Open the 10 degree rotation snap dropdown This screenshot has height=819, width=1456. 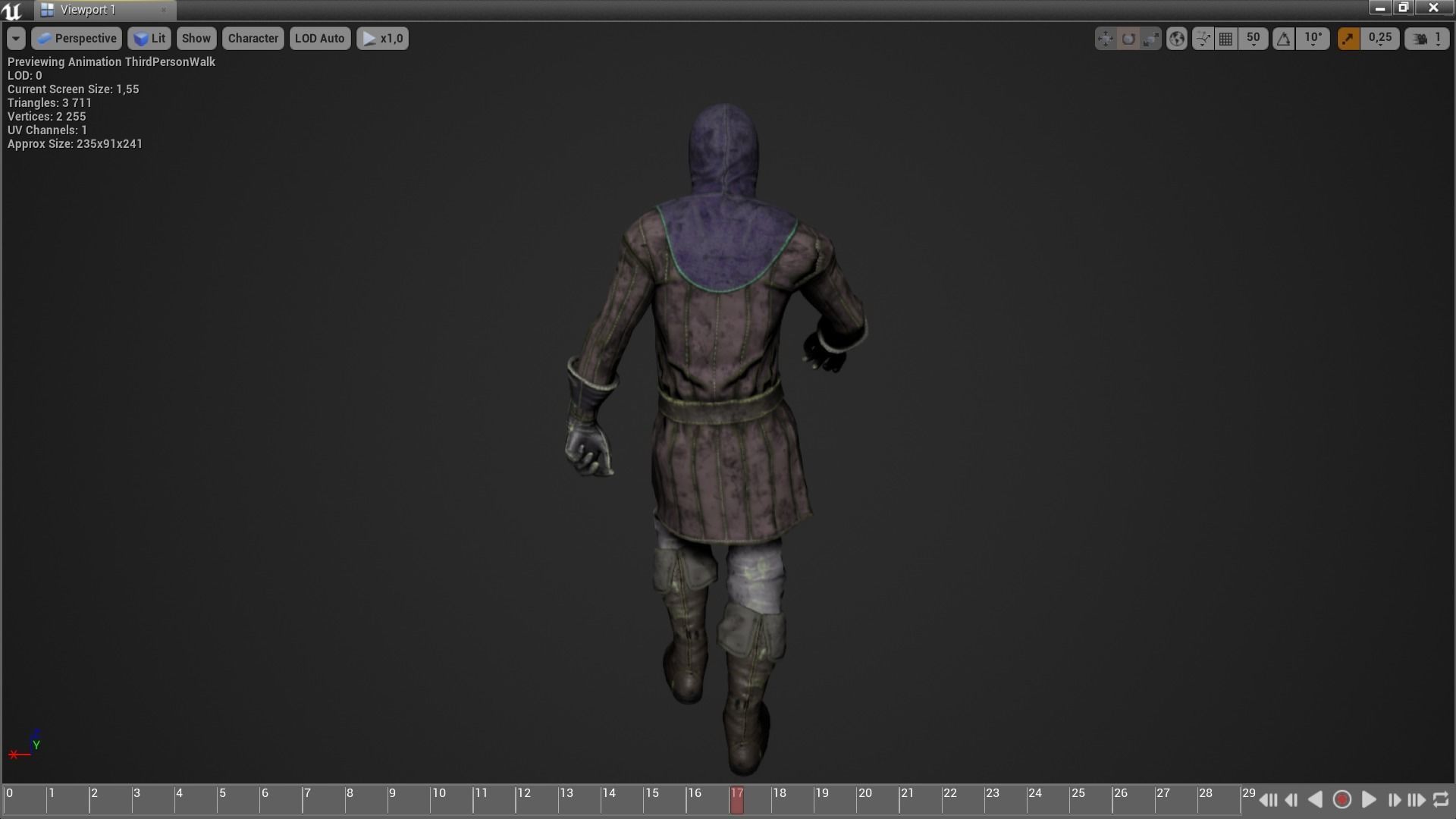1313,39
